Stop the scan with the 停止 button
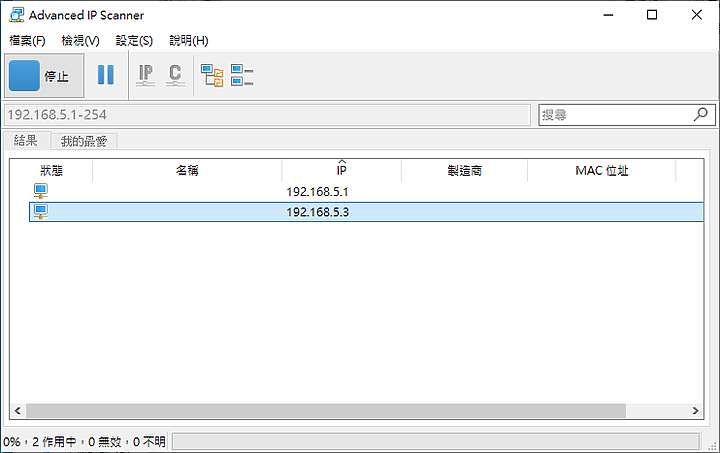The width and height of the screenshot is (720, 453). click(44, 75)
